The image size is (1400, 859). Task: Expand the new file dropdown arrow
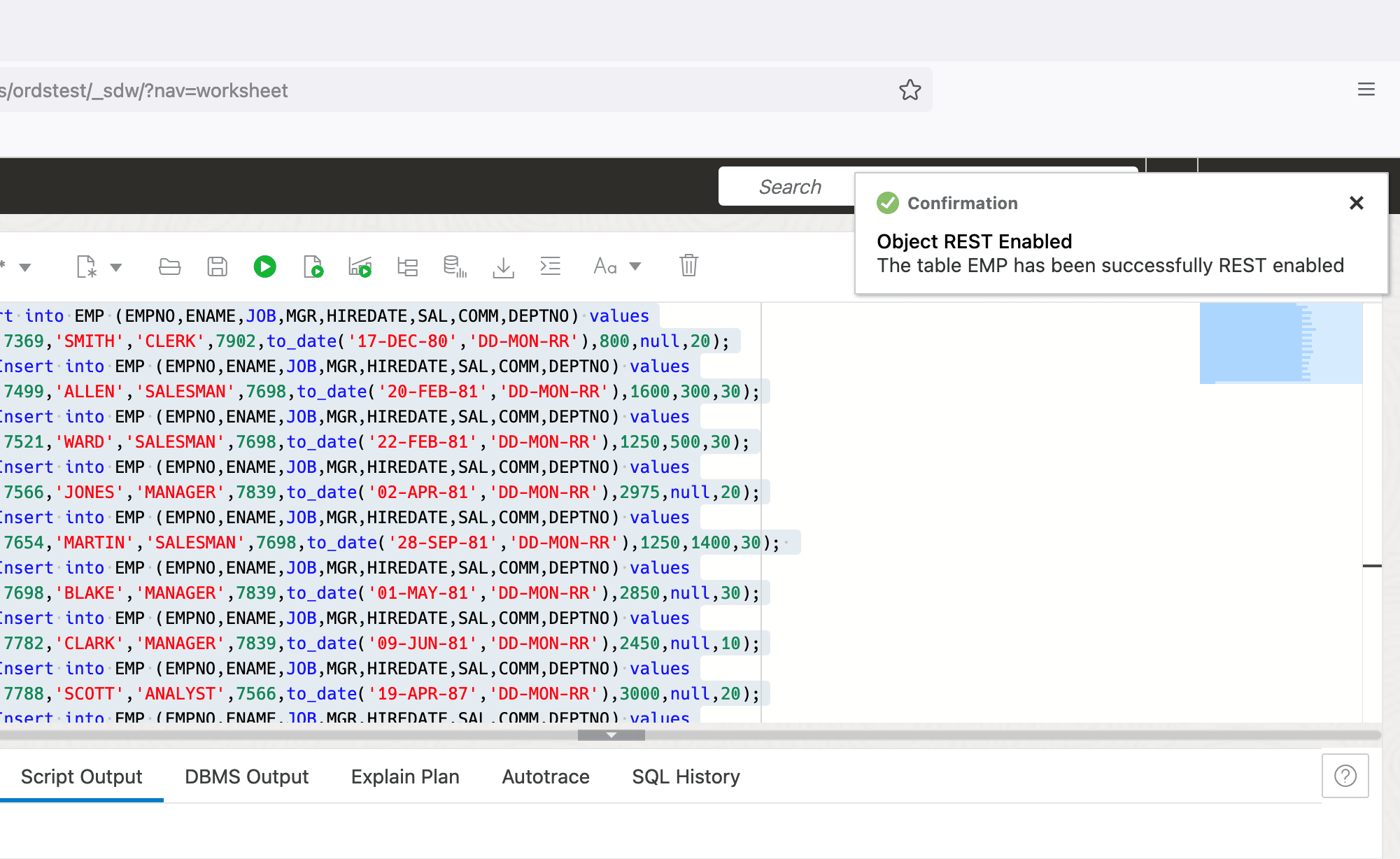pos(116,267)
